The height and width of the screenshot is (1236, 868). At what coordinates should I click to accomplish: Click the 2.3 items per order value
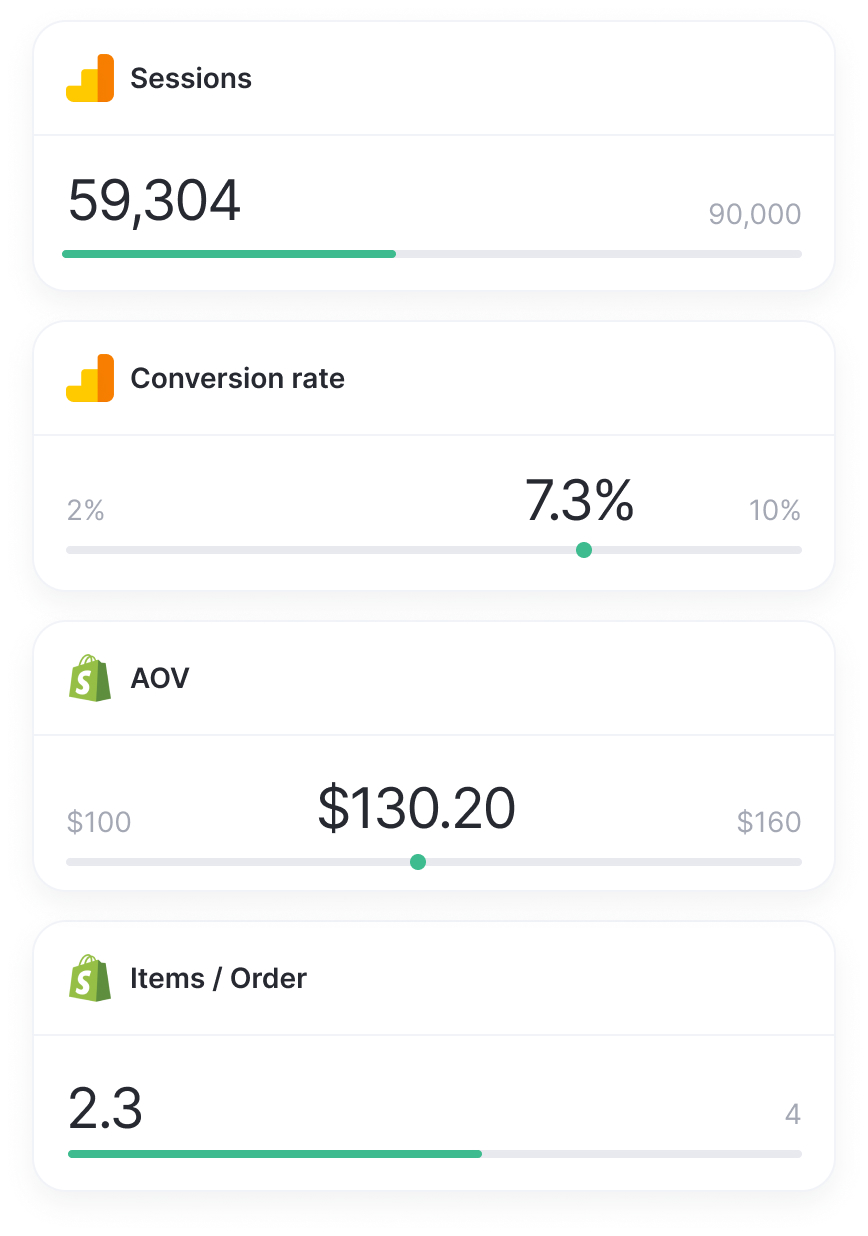tap(105, 1109)
